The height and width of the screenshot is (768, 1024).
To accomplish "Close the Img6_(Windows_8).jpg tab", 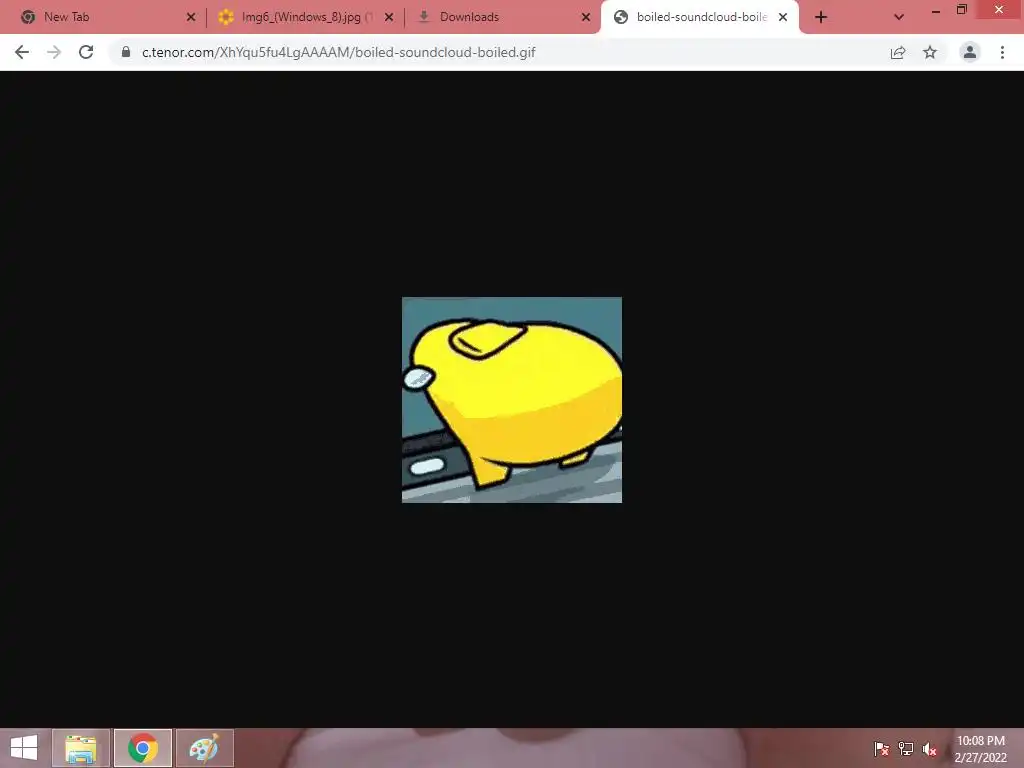I will click(x=389, y=17).
